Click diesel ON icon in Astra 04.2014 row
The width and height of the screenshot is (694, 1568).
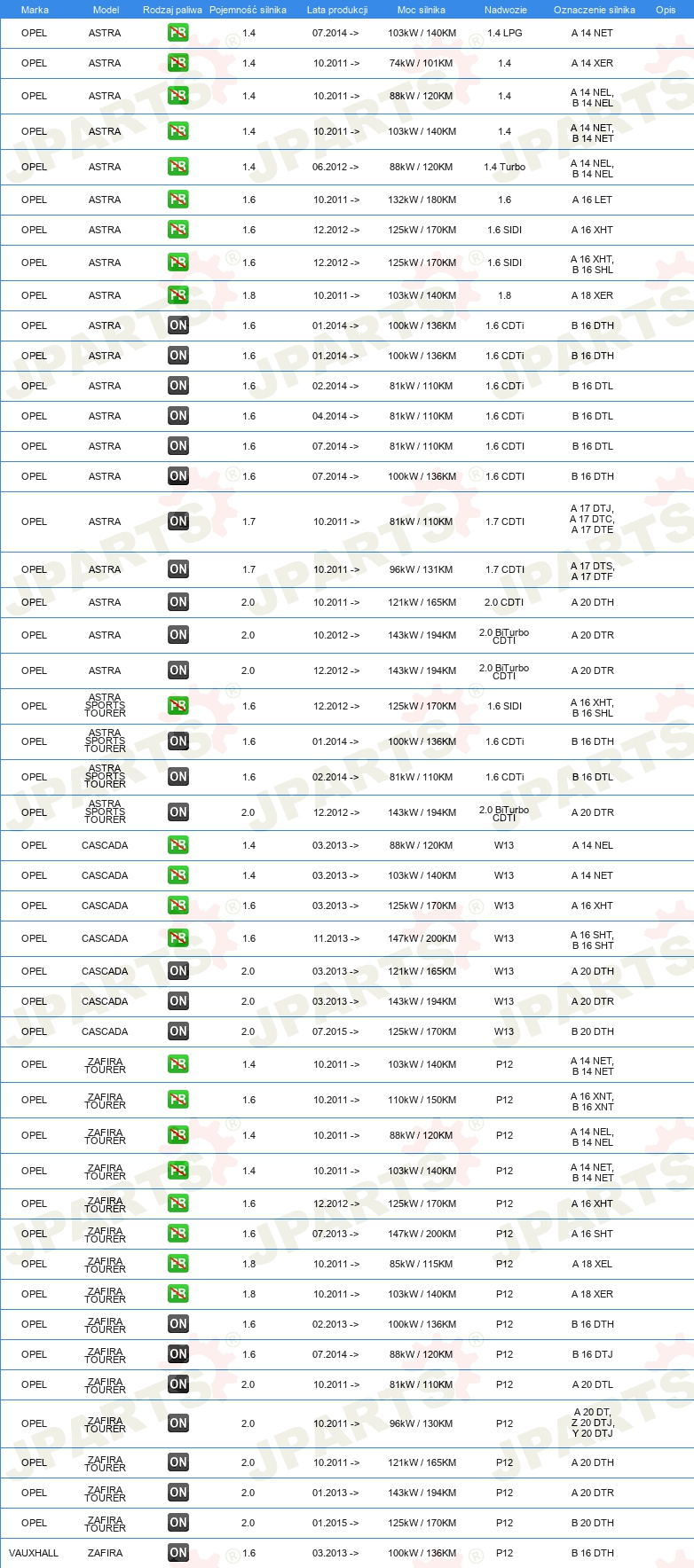pos(177,416)
